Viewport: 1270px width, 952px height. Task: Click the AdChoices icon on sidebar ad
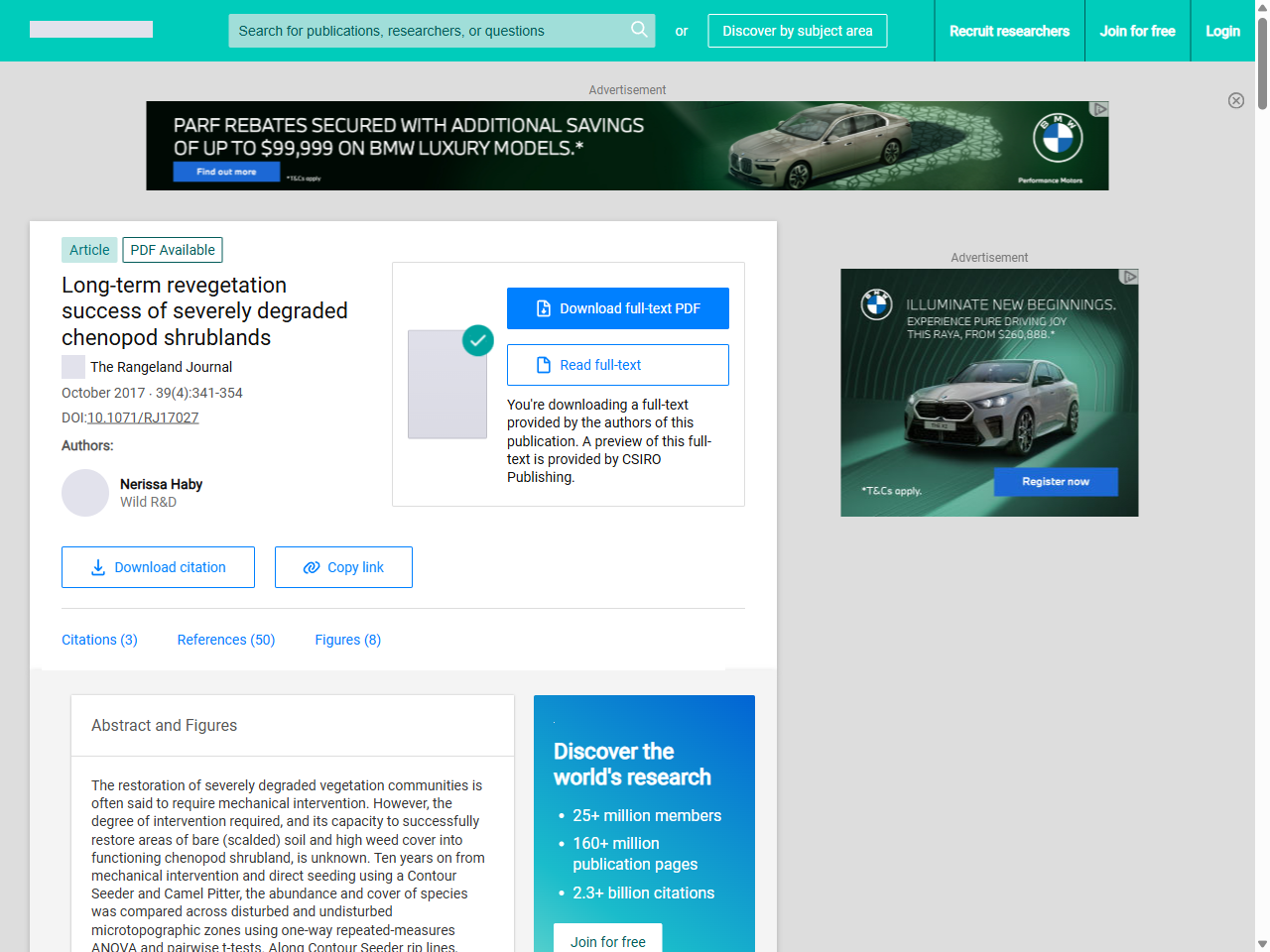tap(1129, 277)
